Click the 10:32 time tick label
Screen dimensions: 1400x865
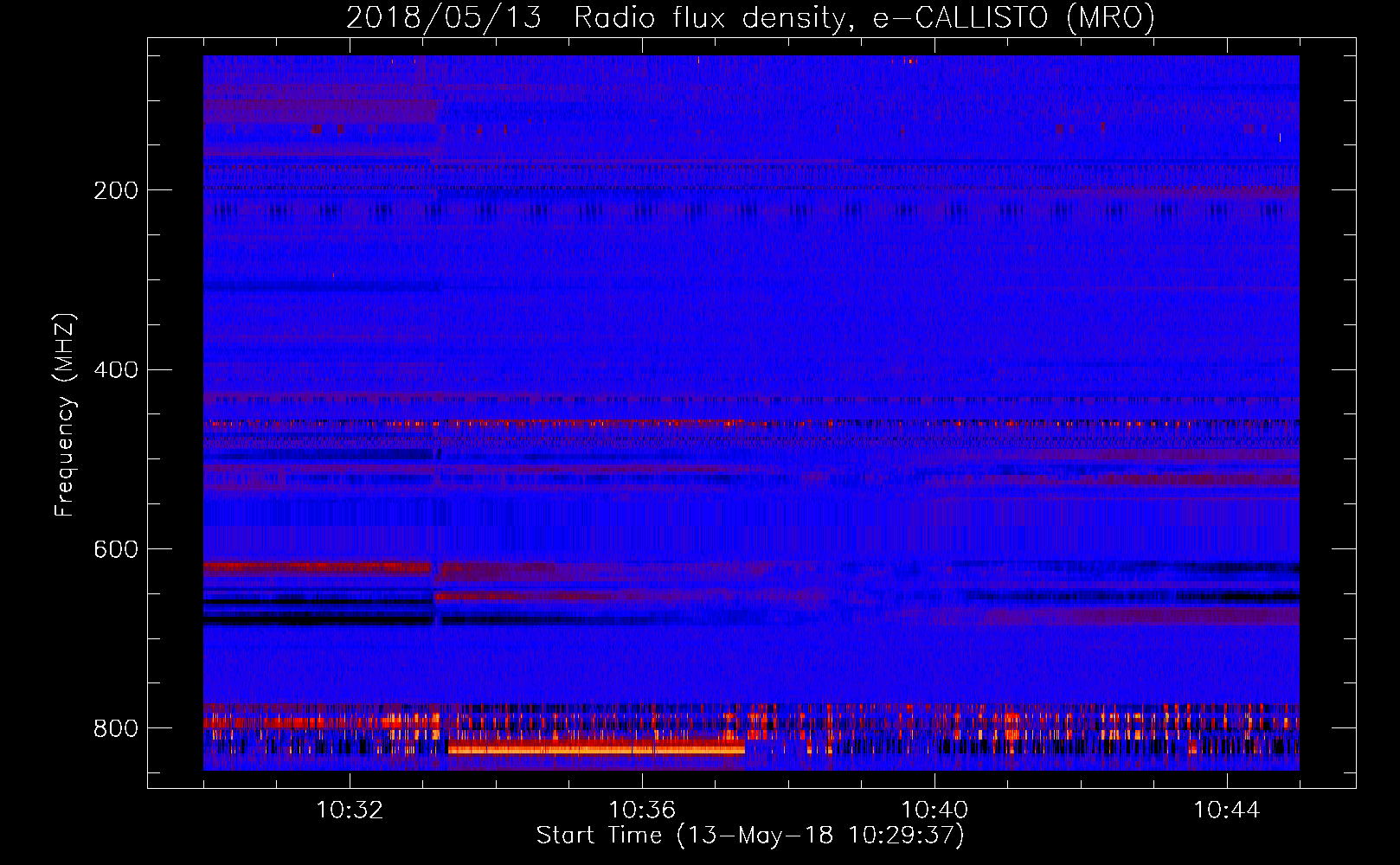(350, 811)
